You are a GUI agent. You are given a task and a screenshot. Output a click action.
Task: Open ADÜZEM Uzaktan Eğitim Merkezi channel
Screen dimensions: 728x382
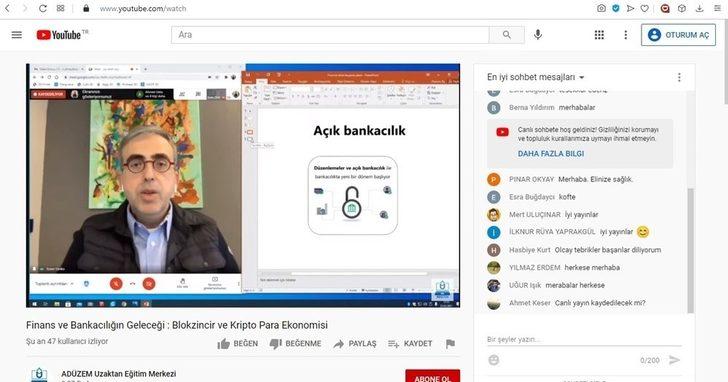click(119, 374)
